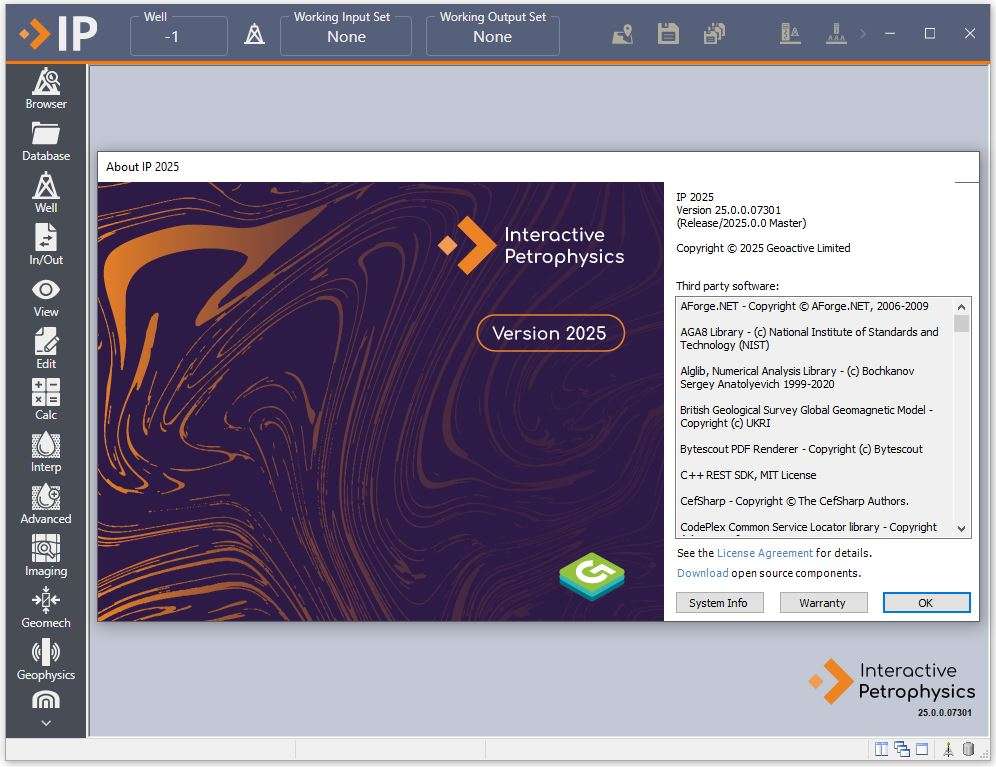Open the Working Output Set selector

pyautogui.click(x=492, y=36)
